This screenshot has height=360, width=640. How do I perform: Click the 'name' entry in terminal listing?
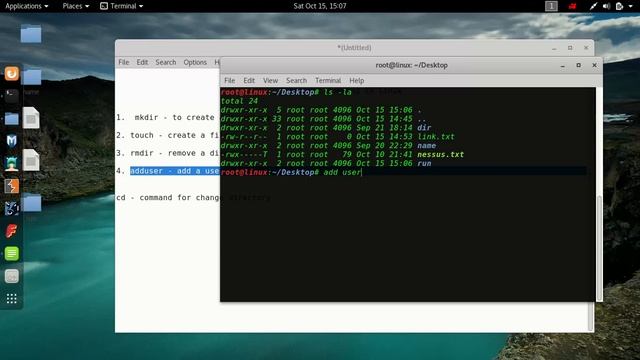[426, 146]
